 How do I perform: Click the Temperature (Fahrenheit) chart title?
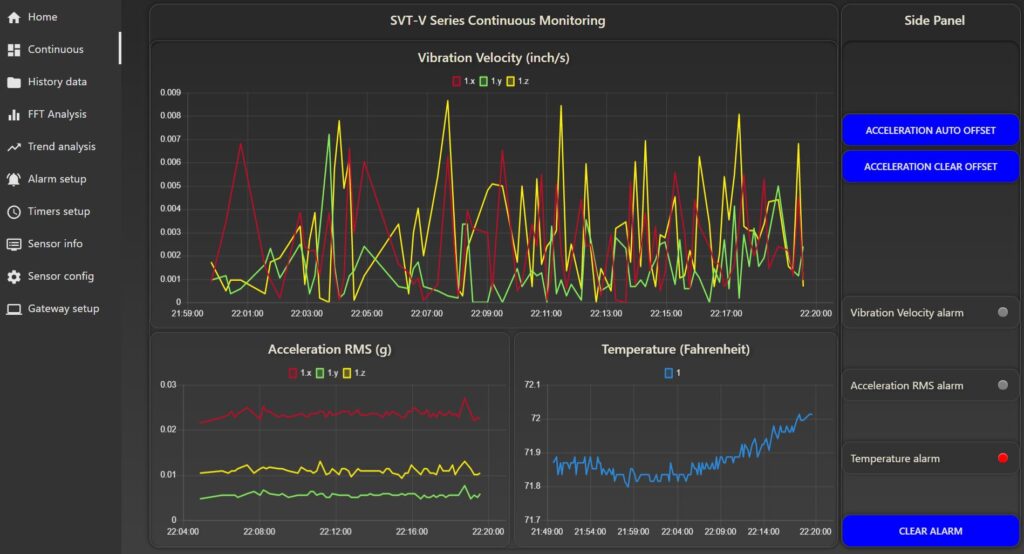tap(675, 350)
